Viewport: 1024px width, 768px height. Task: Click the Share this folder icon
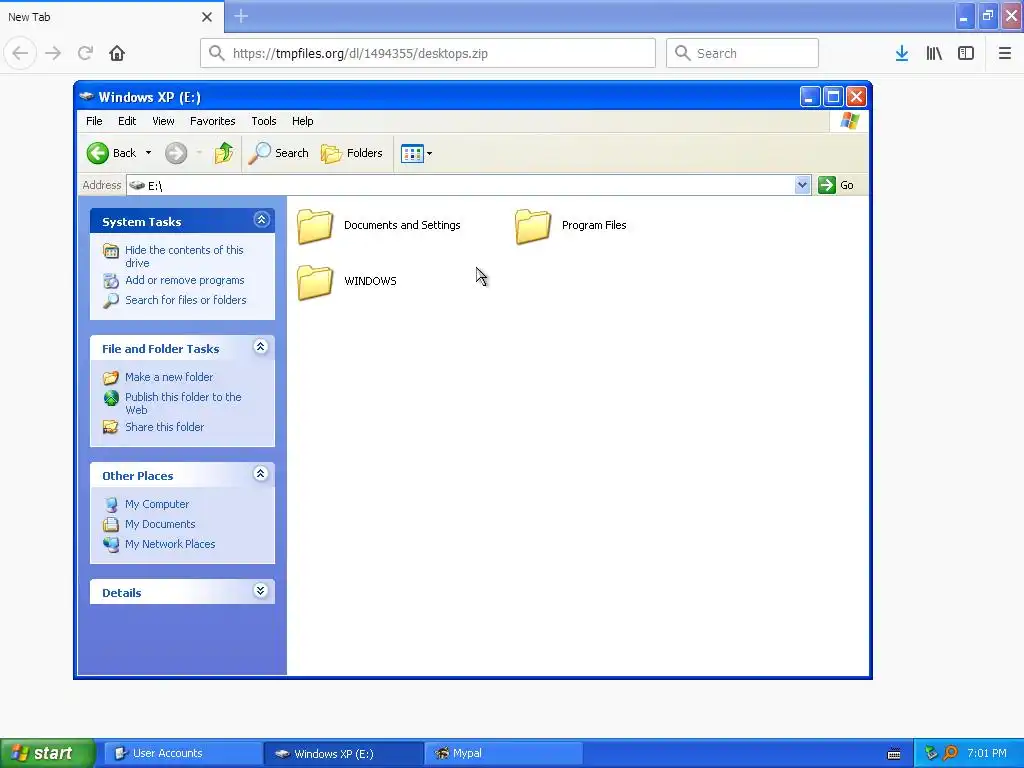tap(111, 427)
